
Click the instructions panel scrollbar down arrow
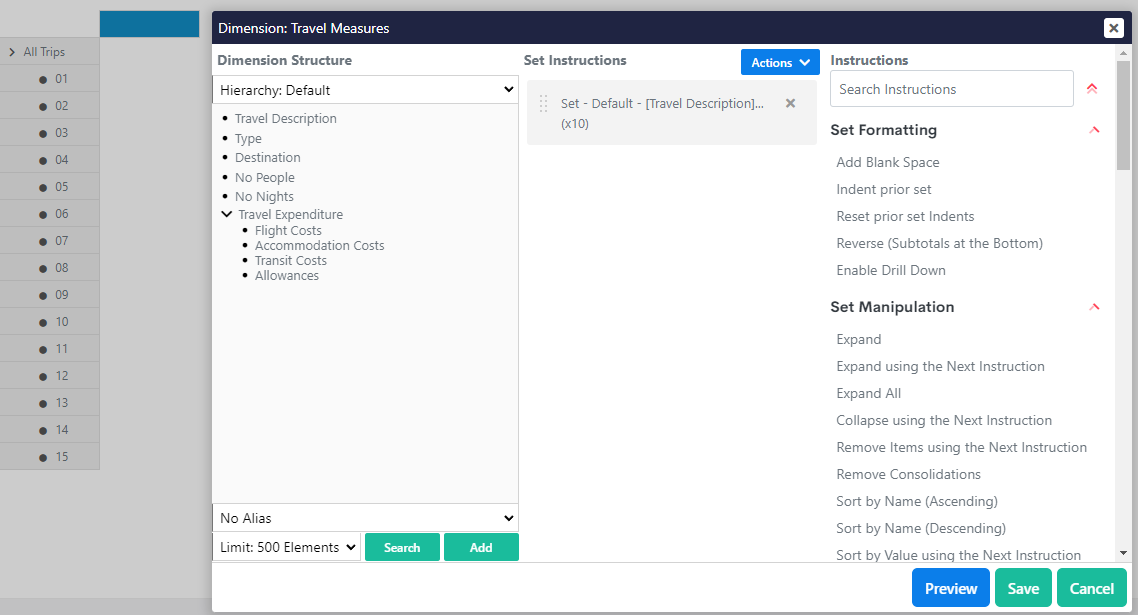(x=1123, y=552)
